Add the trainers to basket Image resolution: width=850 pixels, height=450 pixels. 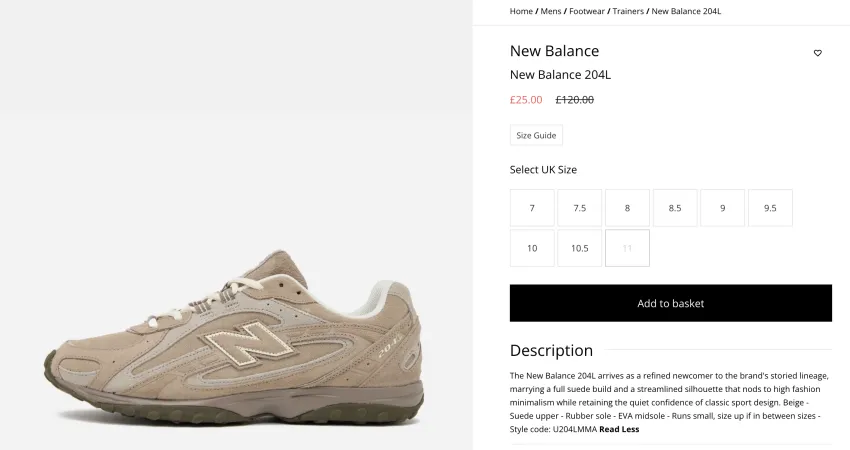pos(671,303)
